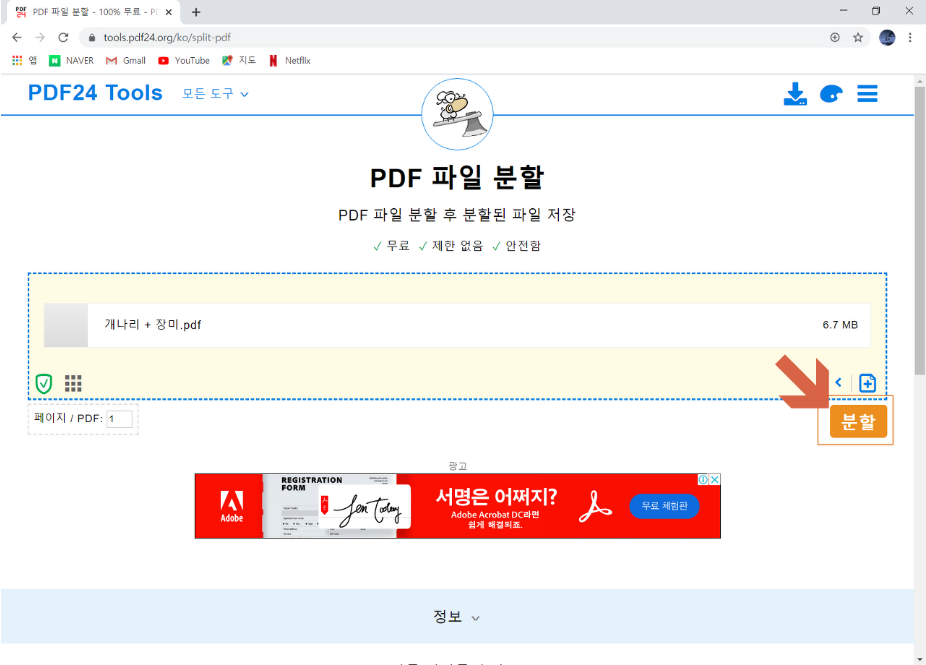The image size is (926, 665).
Task: Close the PDF 파일 분할 tab
Action: click(168, 12)
